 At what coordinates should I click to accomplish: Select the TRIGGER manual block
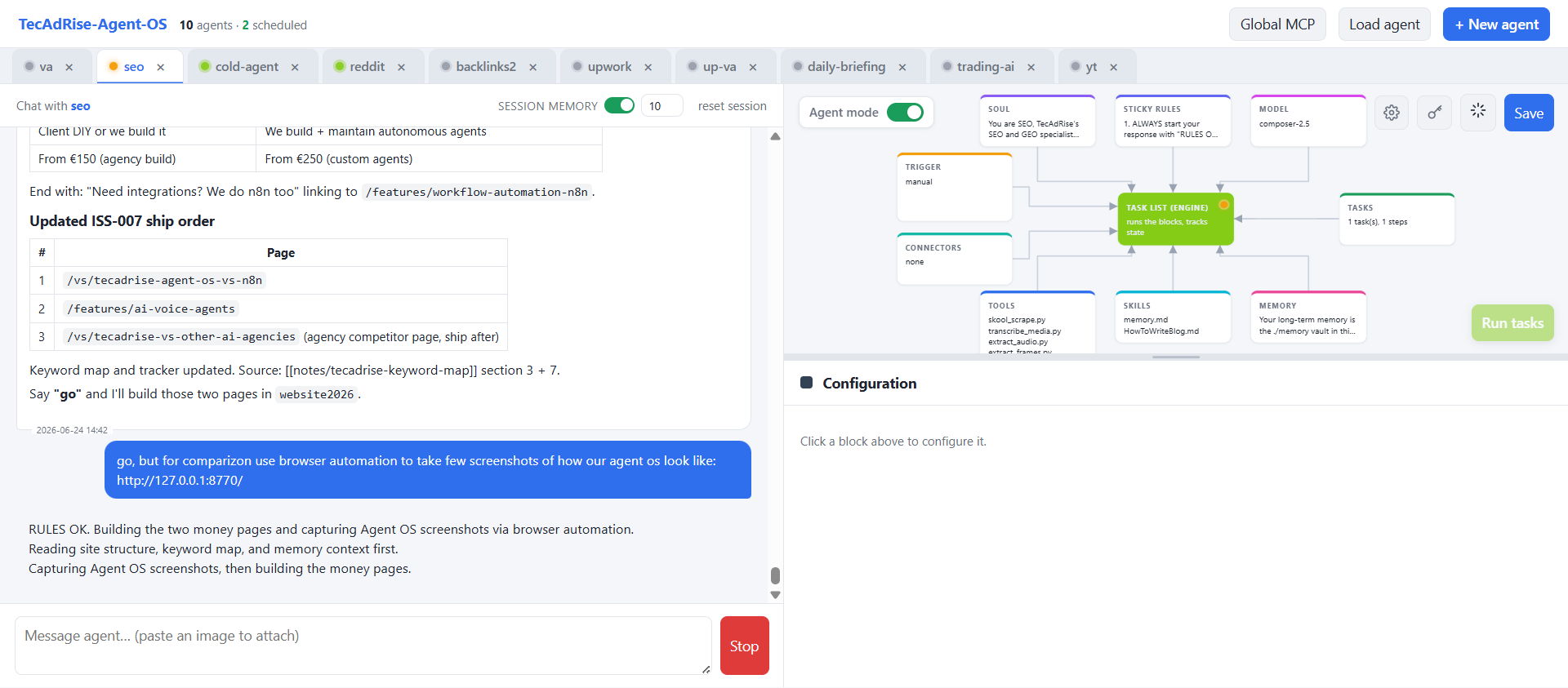click(x=955, y=187)
